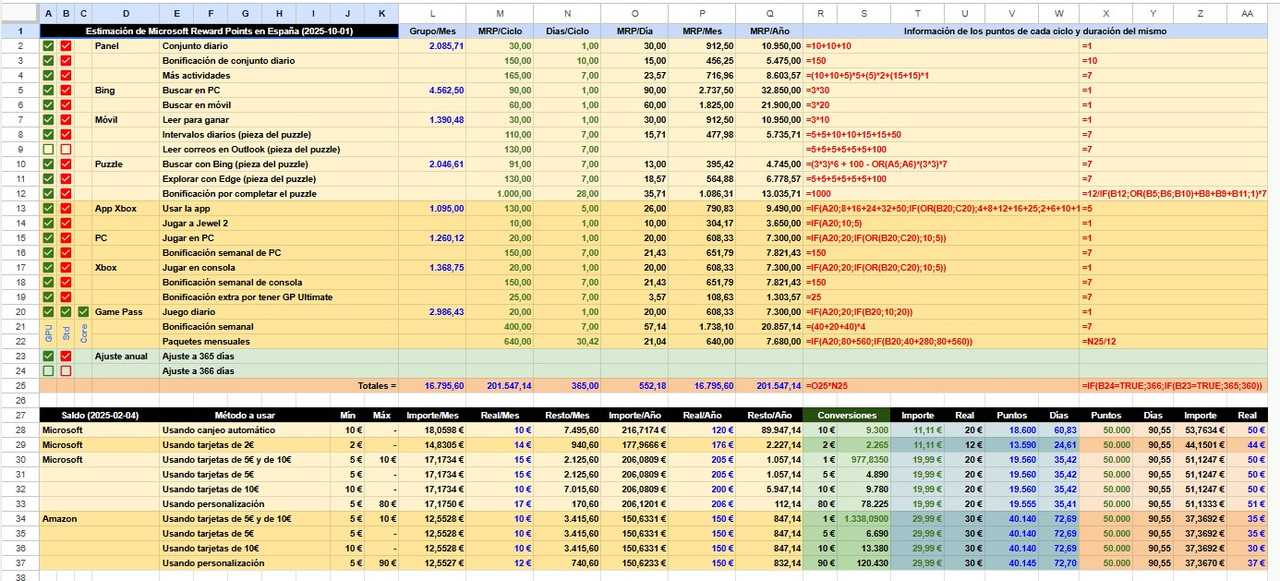1280x581 pixels.
Task: Select the total days cell 365,00
Action: 567,386
